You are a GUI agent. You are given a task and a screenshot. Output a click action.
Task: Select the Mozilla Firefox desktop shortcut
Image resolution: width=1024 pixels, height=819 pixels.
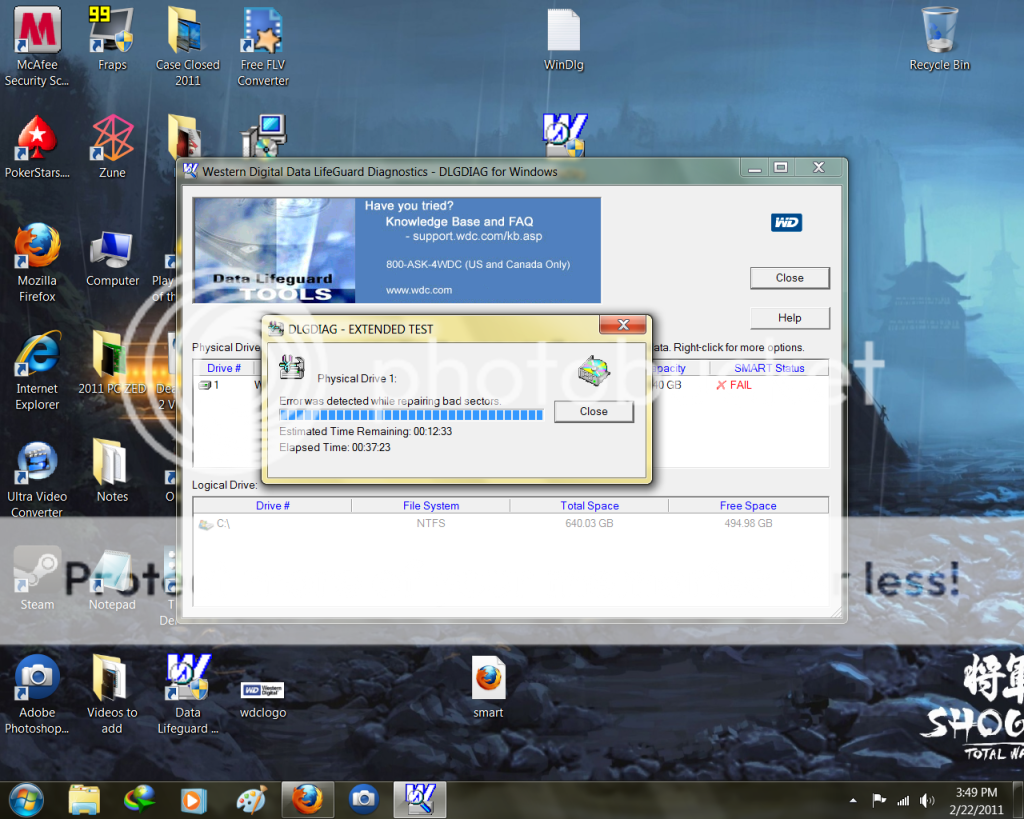37,263
